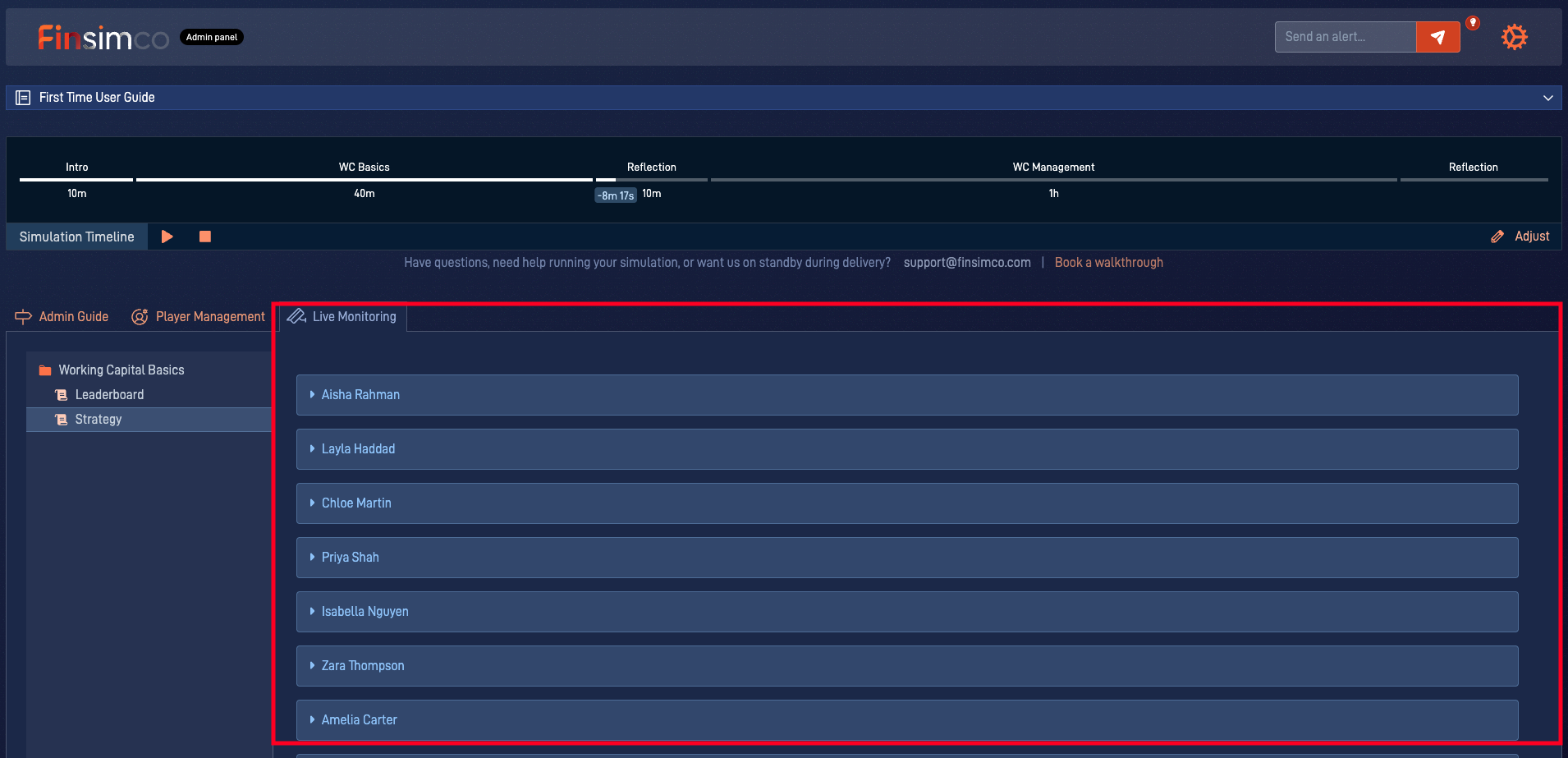This screenshot has width=1568, height=758.
Task: Send the alert with paper plane button
Action: pos(1438,37)
